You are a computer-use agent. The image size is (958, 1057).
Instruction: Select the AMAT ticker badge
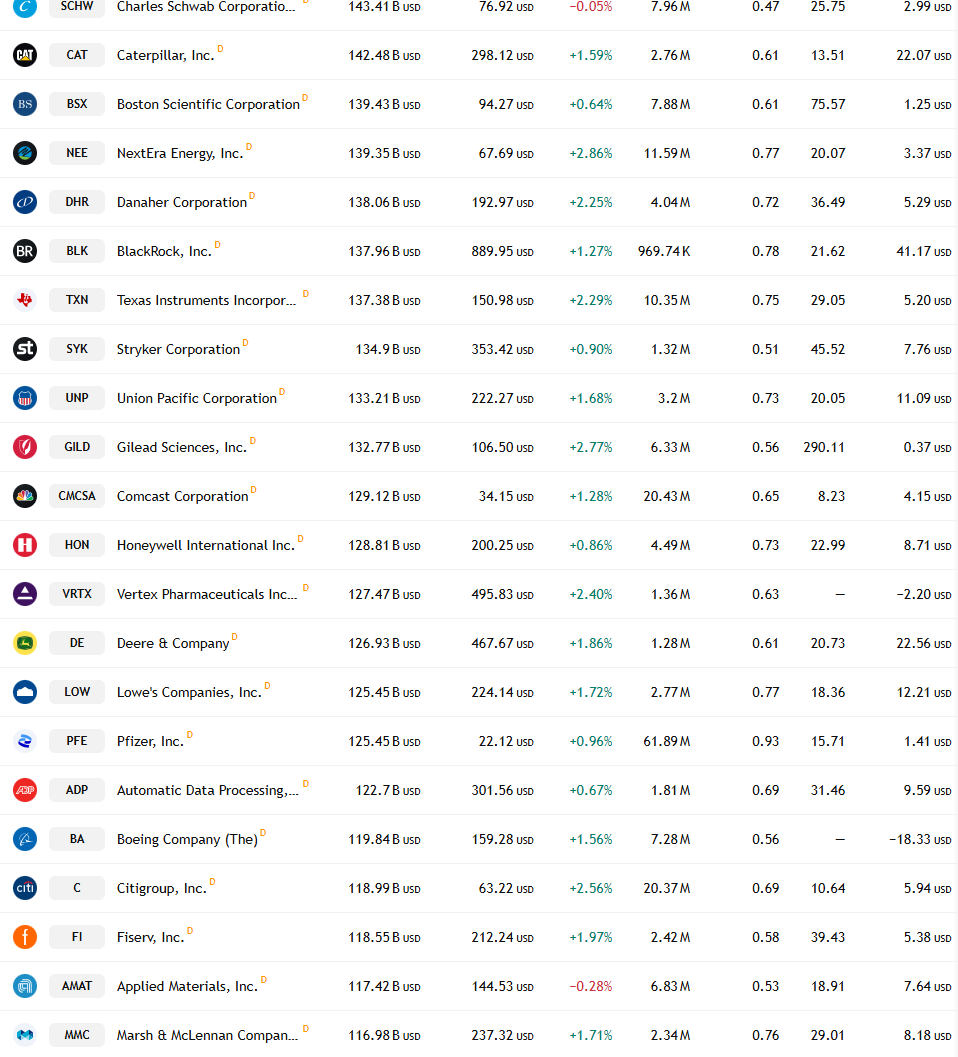point(77,986)
